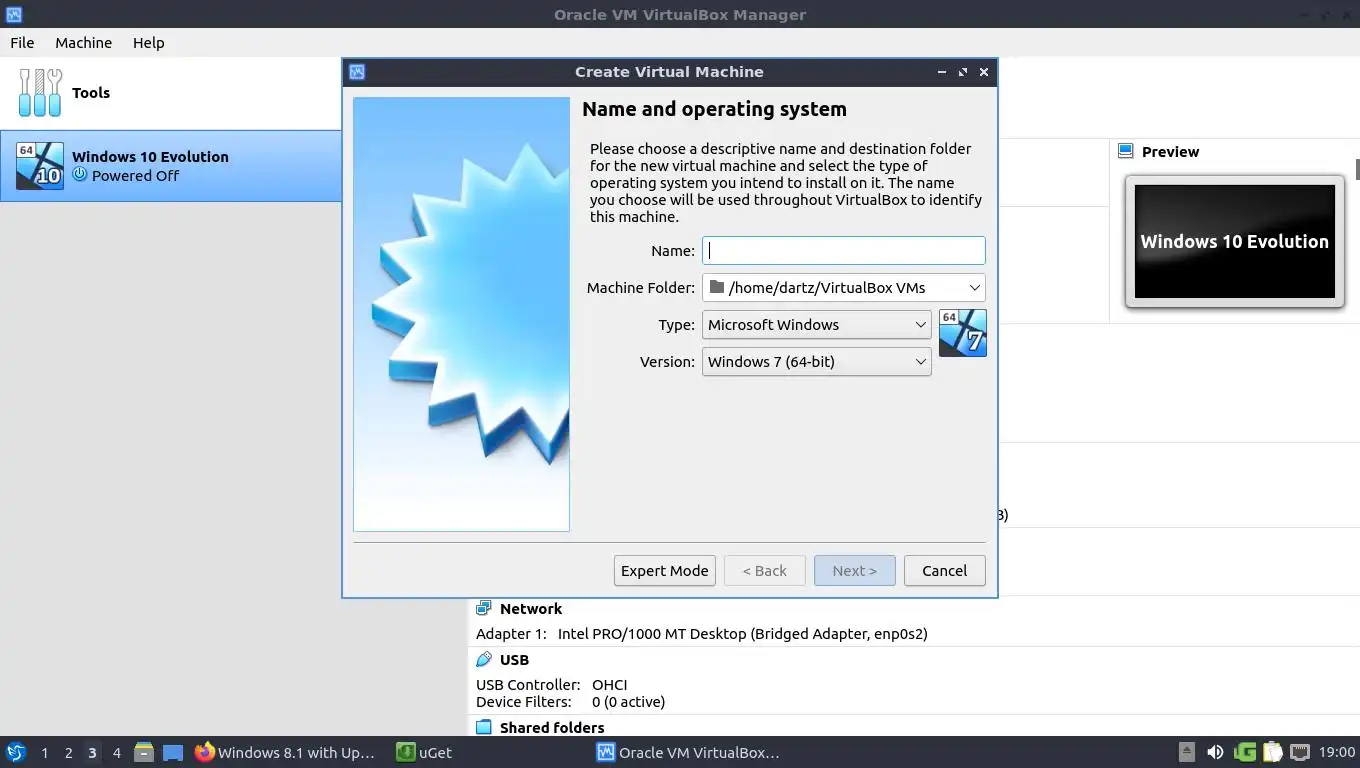This screenshot has width=1360, height=768.
Task: Click the Create Virtual Machine dialog title icon
Action: coord(357,72)
